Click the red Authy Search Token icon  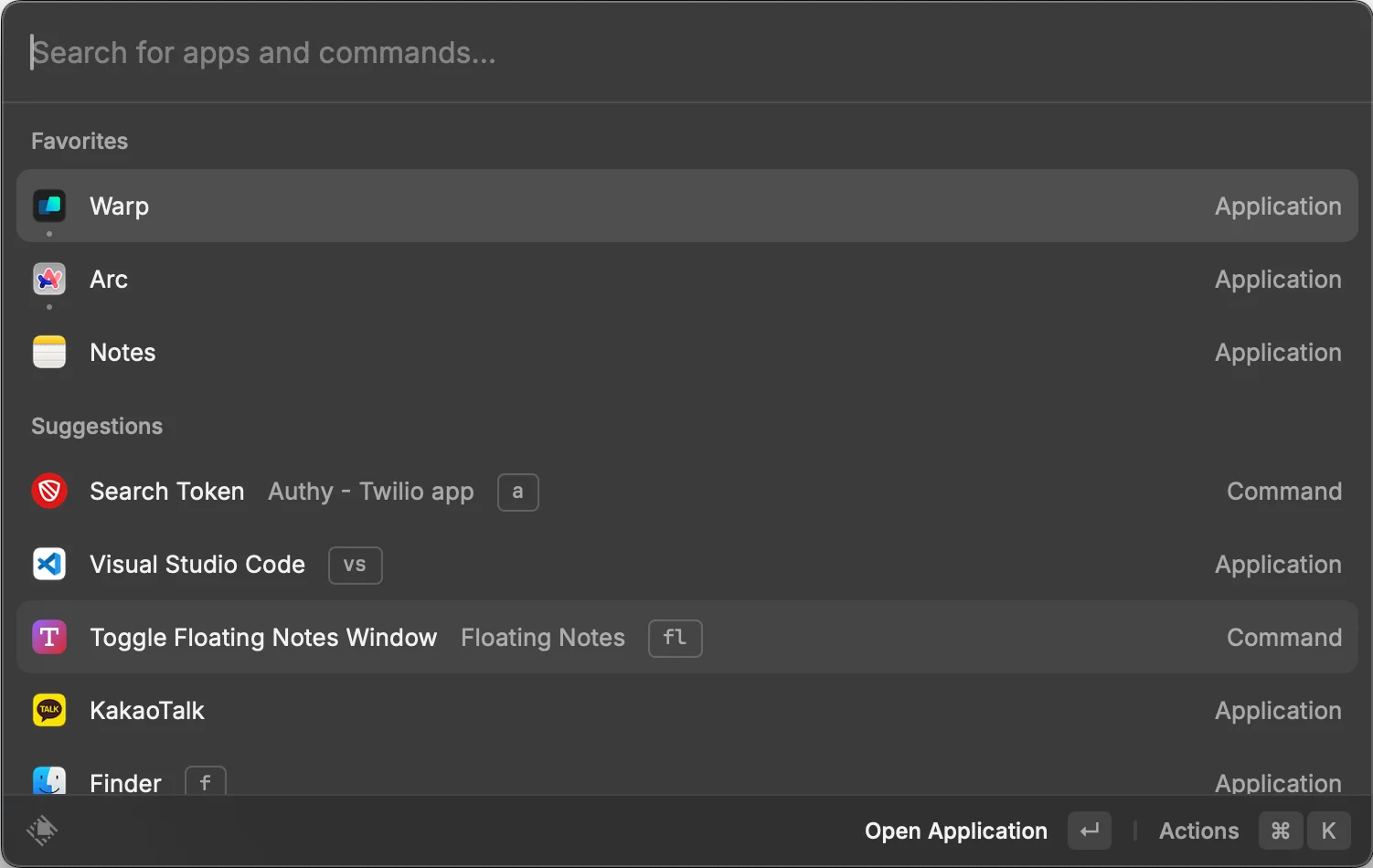(49, 492)
